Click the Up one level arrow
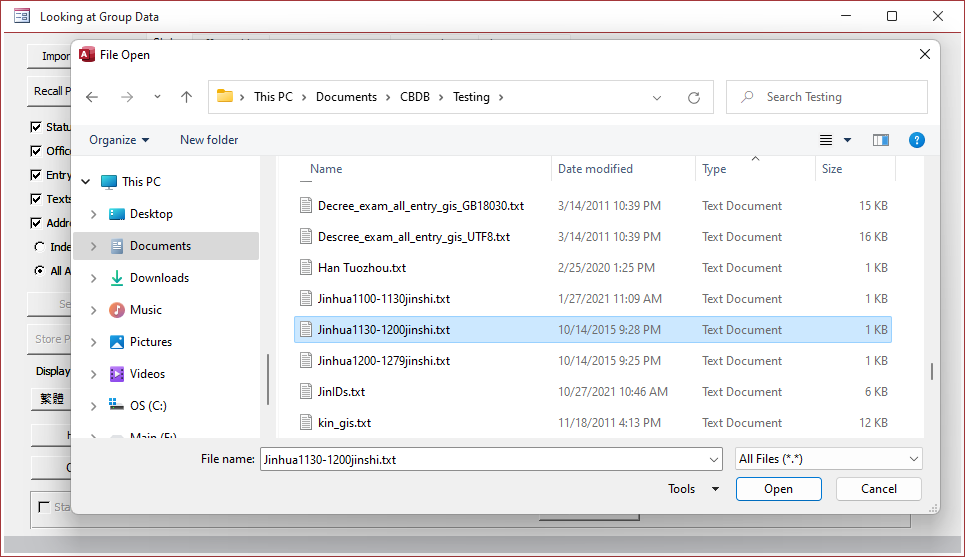The image size is (965, 557). pos(186,97)
